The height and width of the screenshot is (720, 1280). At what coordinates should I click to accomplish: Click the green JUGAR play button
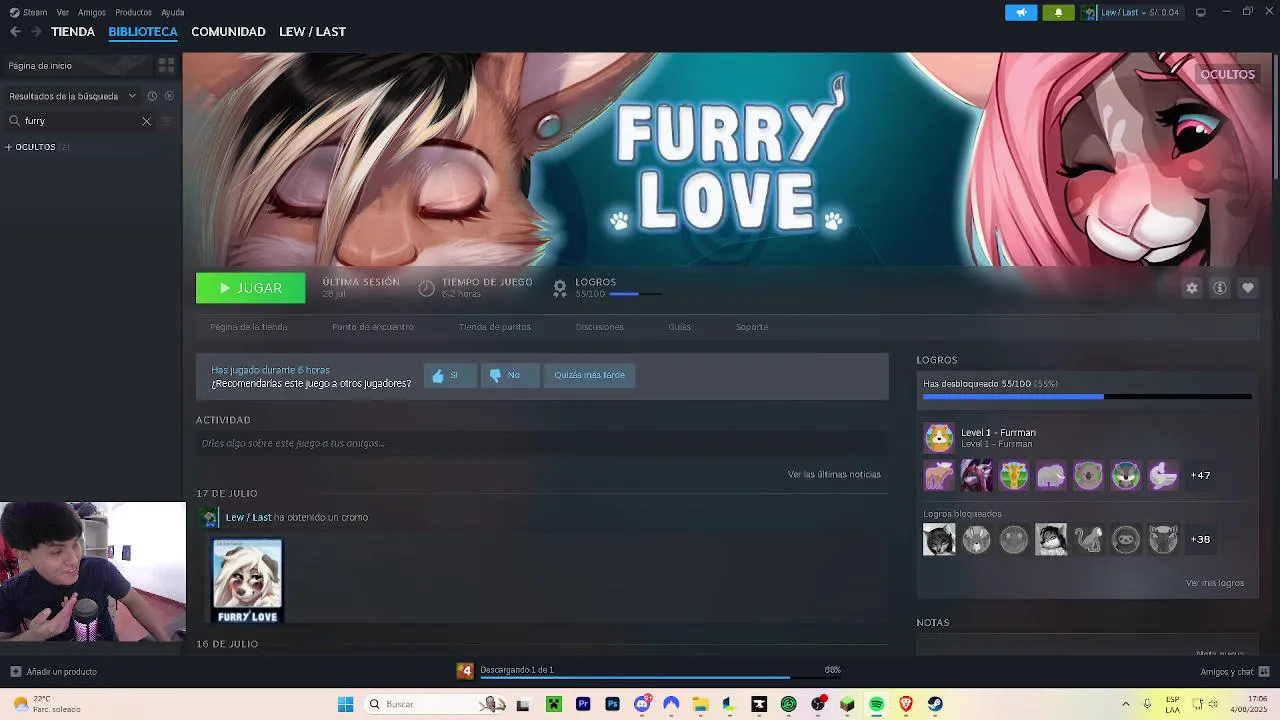tap(250, 288)
